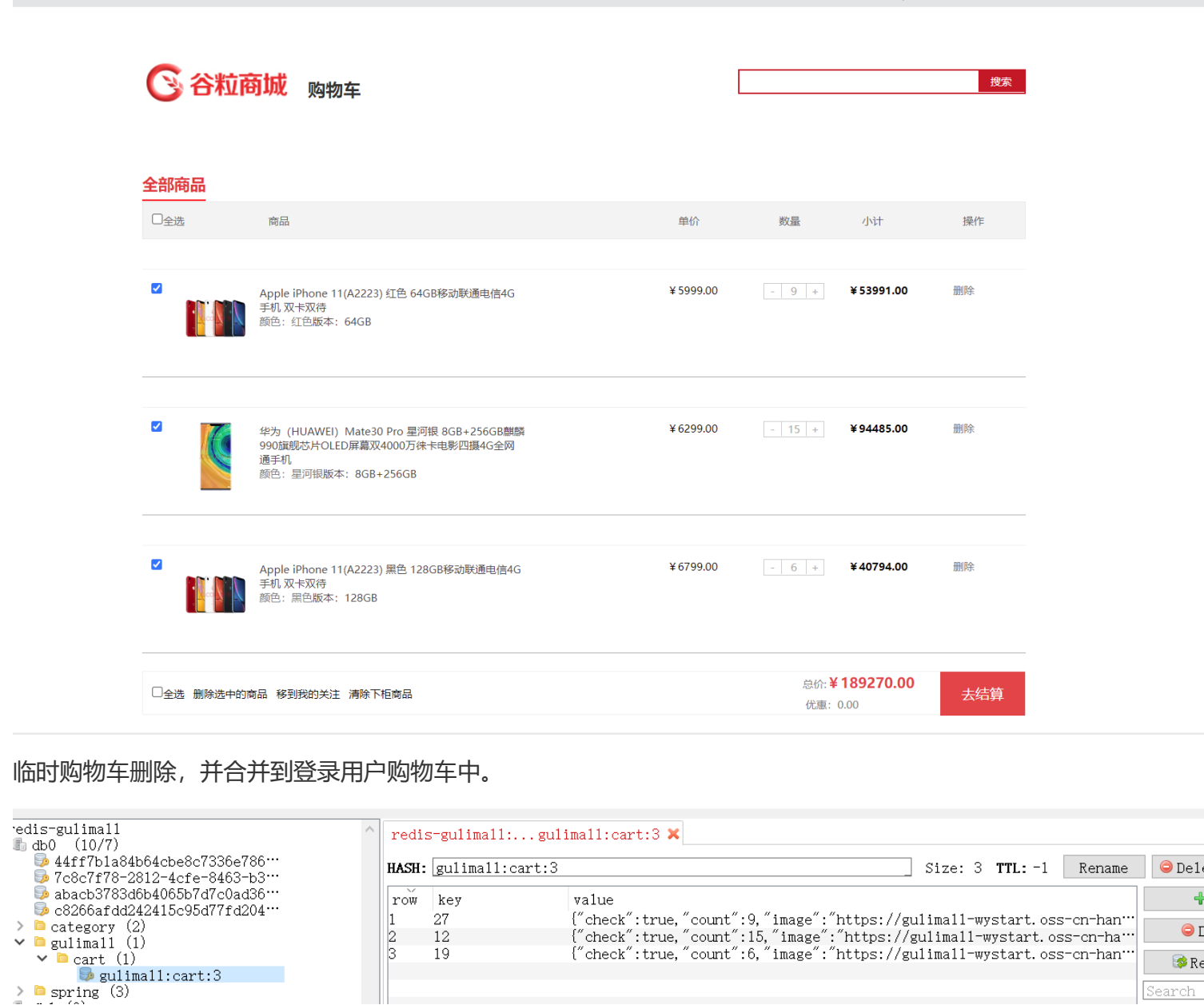The height and width of the screenshot is (1005, 1204).
Task: Toggle the header 全选 checkbox
Action: [157, 219]
